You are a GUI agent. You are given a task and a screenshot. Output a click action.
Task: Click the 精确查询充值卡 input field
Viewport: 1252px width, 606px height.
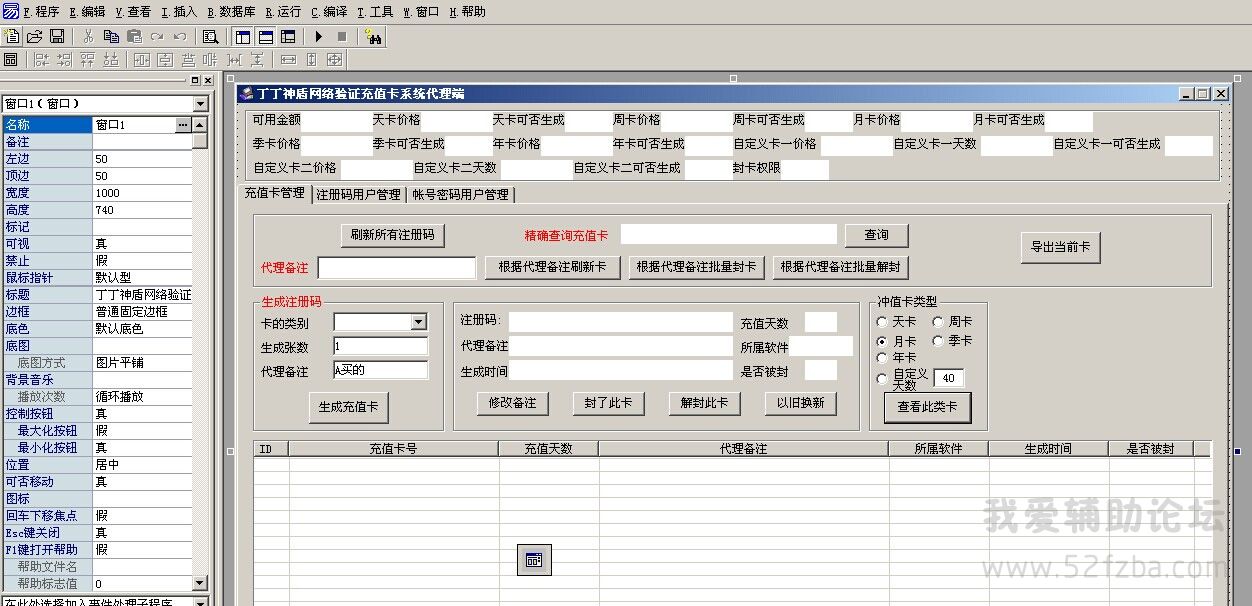(729, 234)
